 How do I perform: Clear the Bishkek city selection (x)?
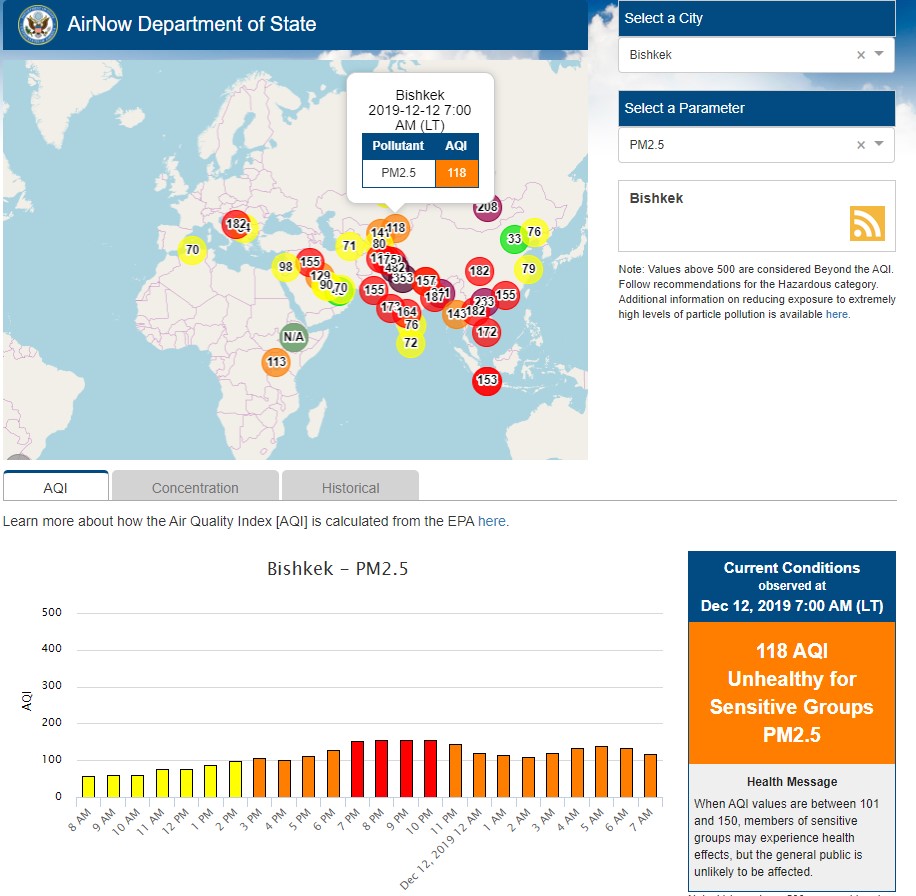[x=860, y=55]
